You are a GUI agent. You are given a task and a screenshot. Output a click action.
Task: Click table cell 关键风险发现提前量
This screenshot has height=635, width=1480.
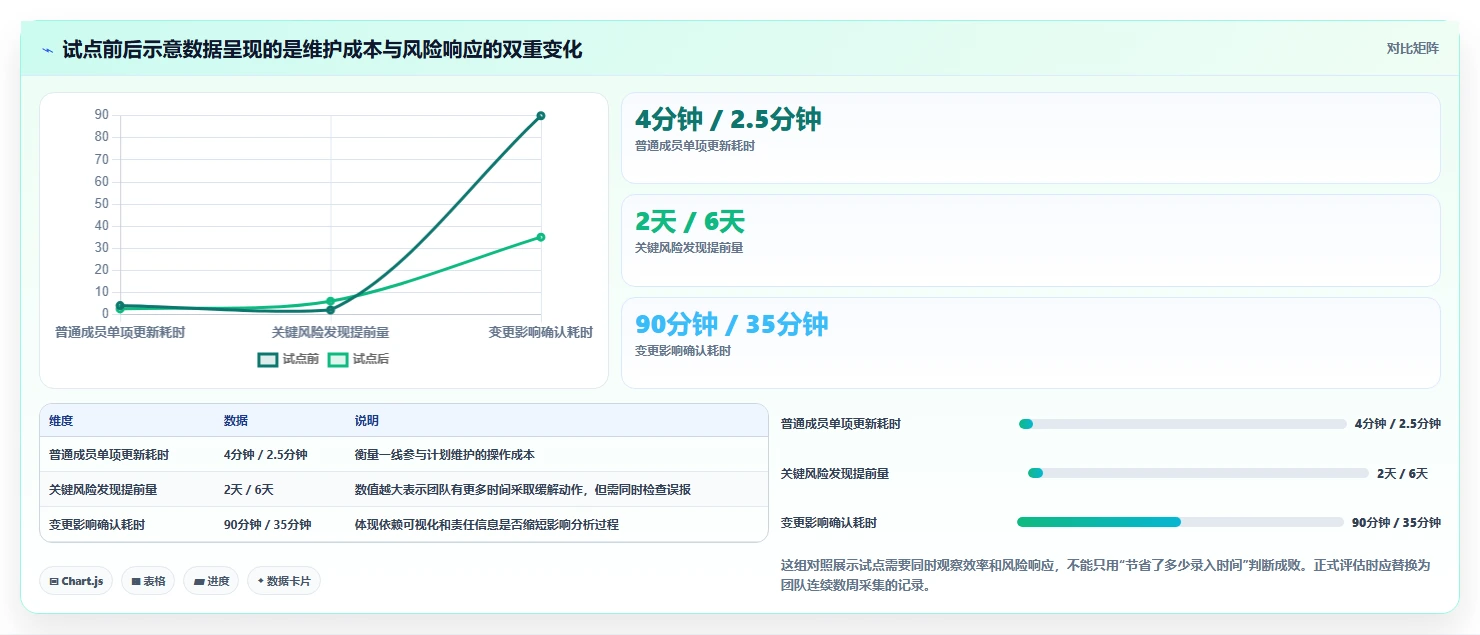coord(103,490)
